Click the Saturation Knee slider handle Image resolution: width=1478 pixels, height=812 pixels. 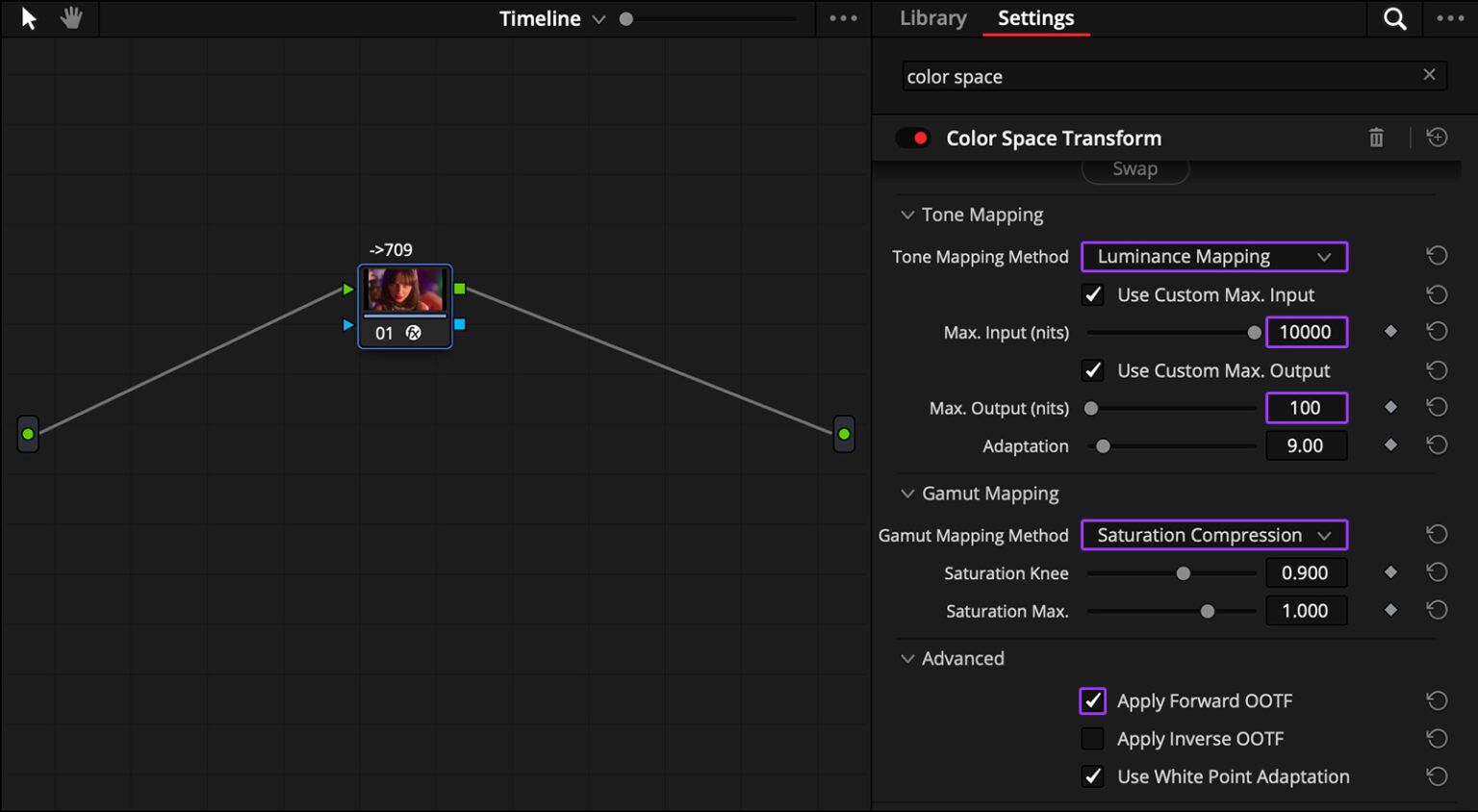[1183, 572]
